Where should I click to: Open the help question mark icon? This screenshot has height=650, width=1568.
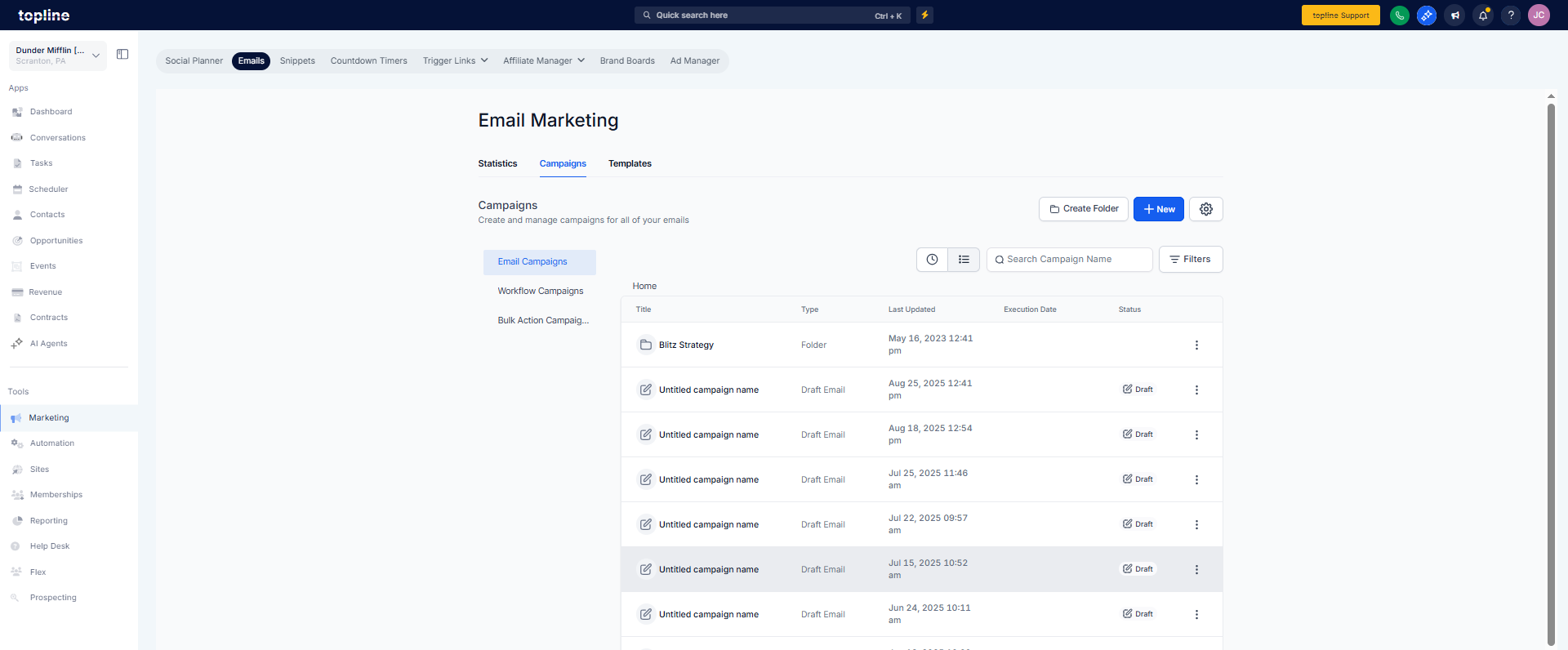tap(1511, 16)
